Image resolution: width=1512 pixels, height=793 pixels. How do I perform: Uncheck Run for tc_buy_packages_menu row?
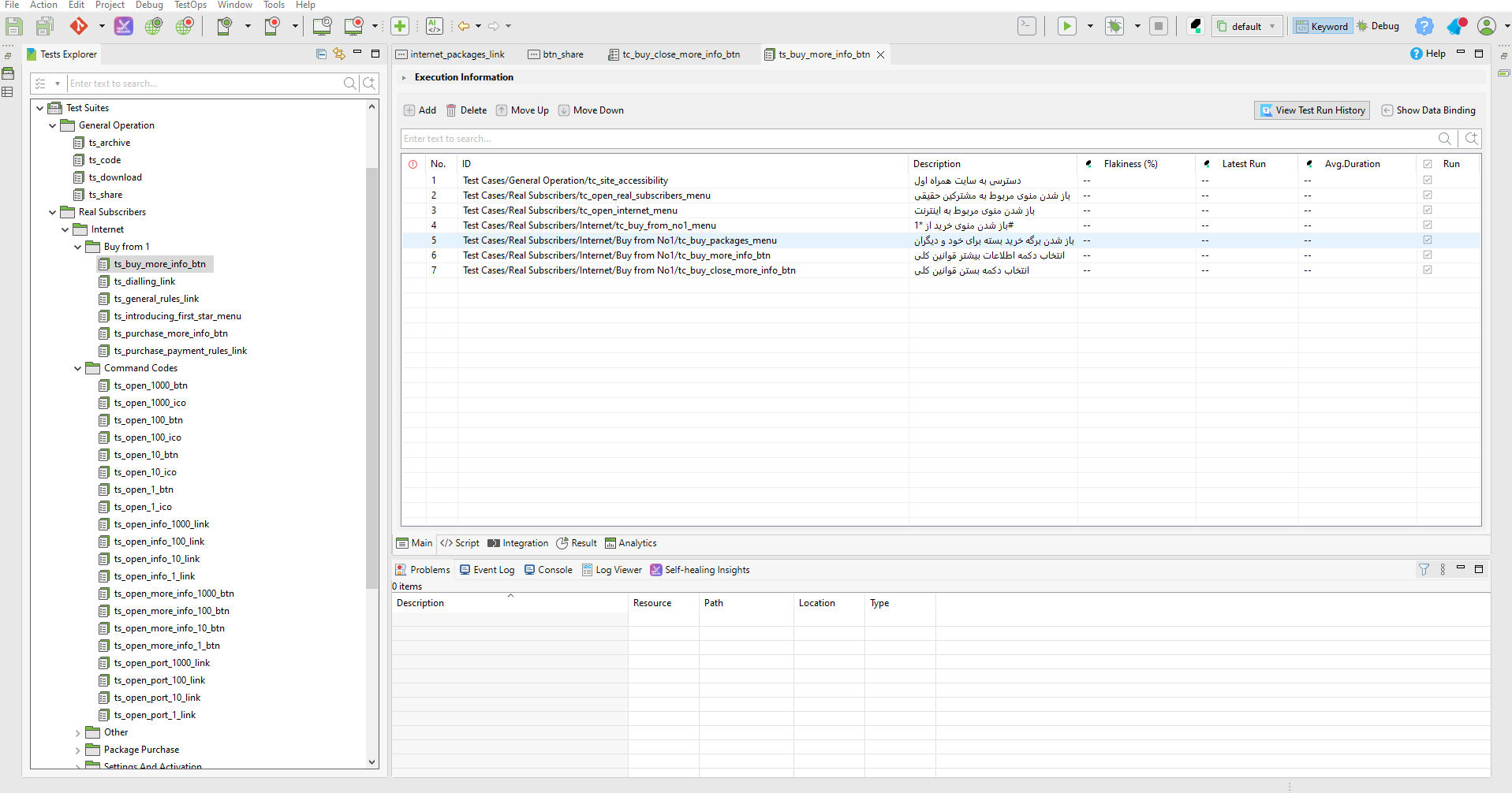[1428, 240]
